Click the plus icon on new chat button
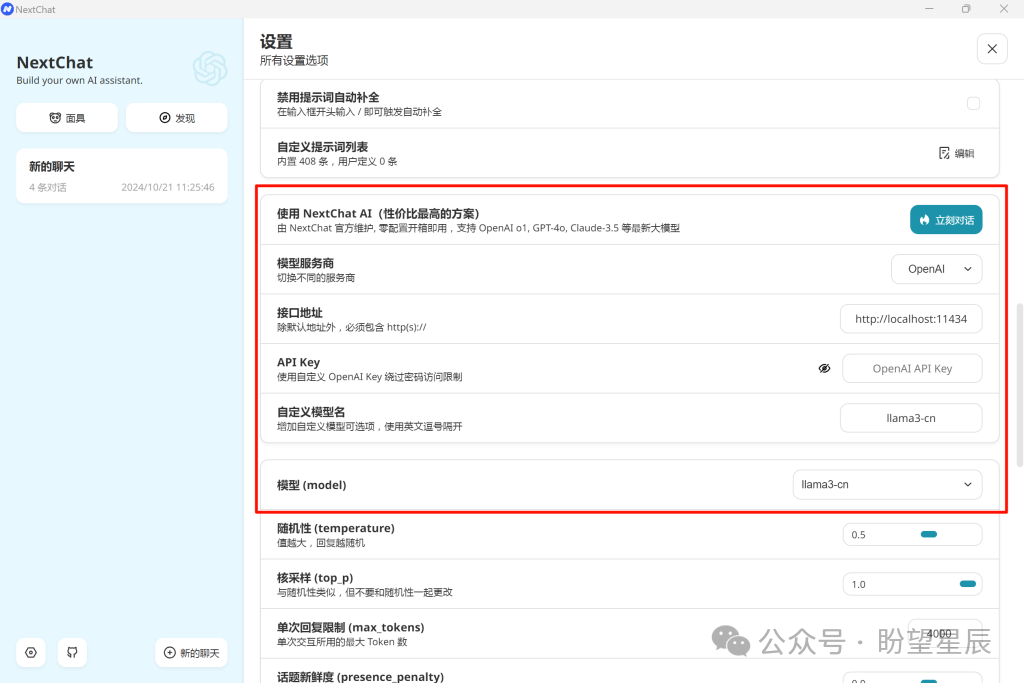Image resolution: width=1024 pixels, height=683 pixels. 169,652
